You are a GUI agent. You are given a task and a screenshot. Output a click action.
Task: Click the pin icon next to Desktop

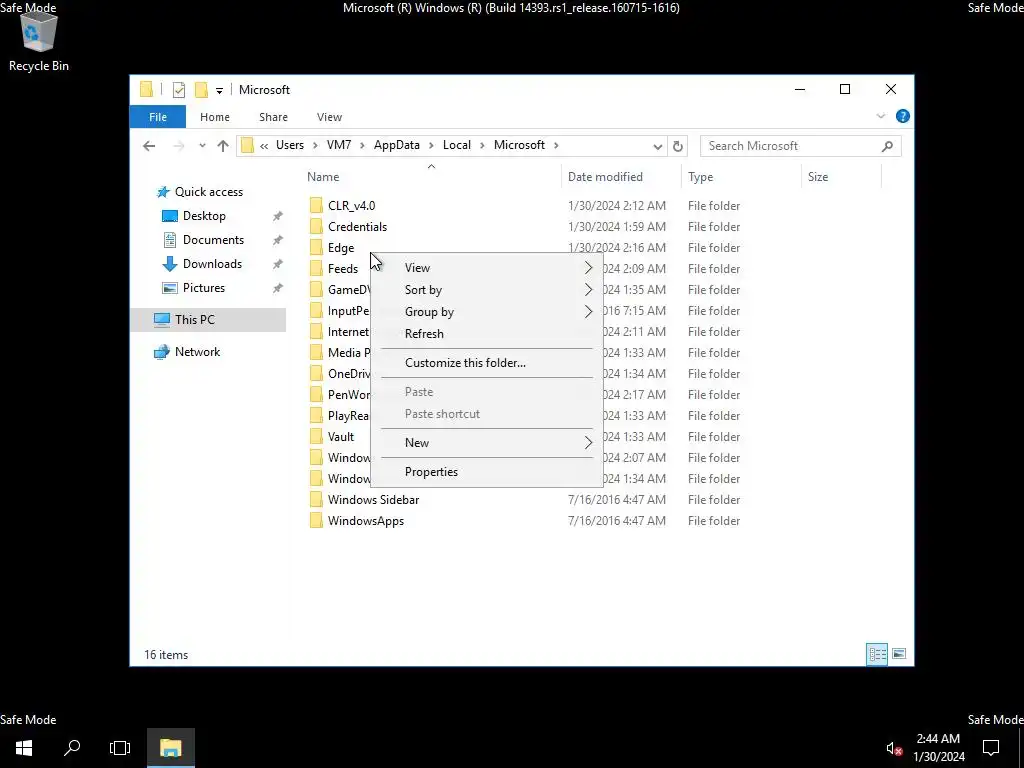[278, 216]
